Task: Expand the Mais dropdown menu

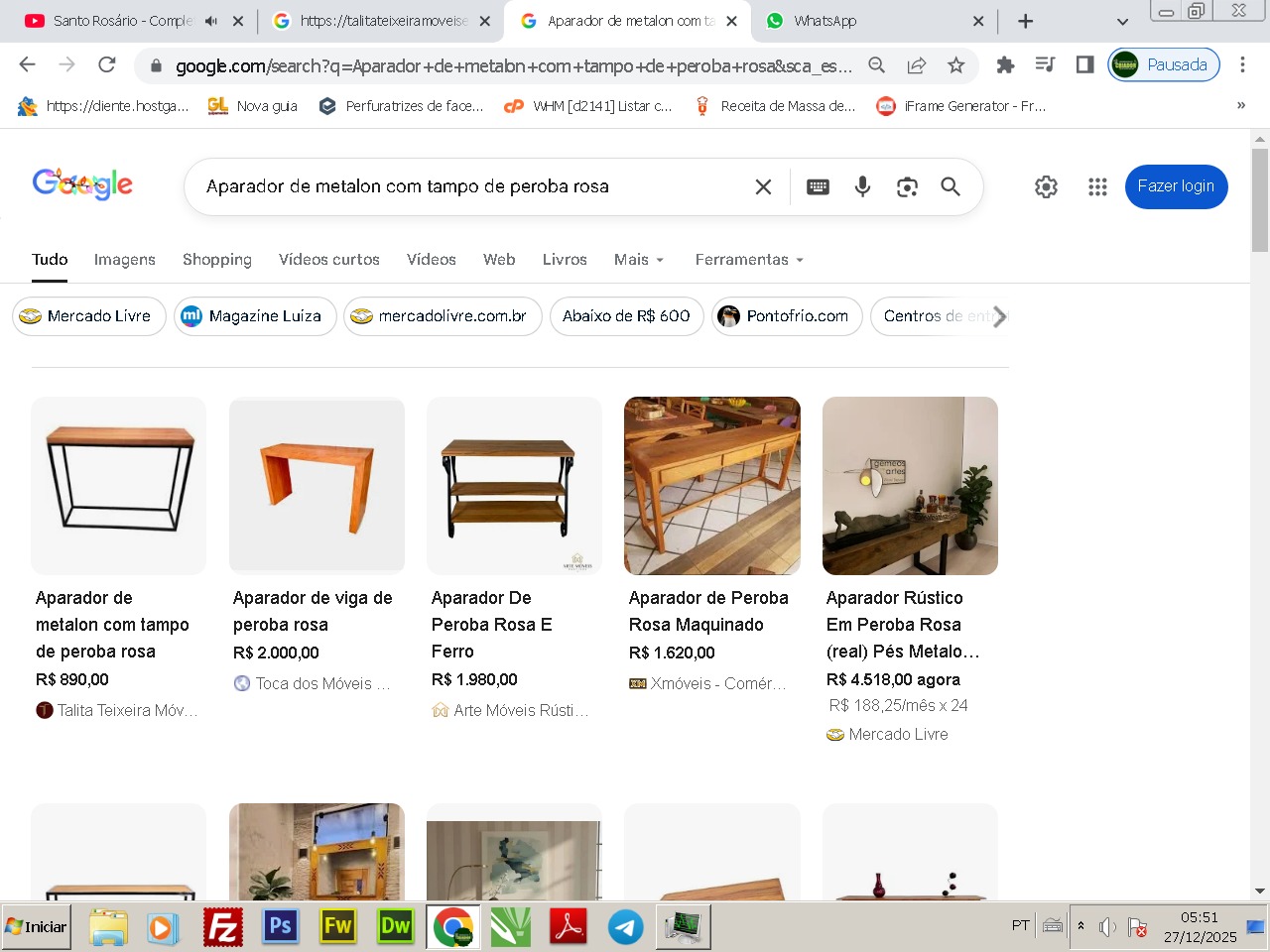Action: click(x=638, y=260)
